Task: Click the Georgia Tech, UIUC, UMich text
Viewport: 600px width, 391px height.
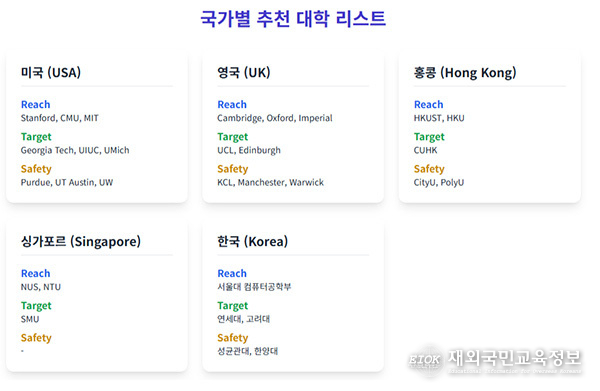Action: pyautogui.click(x=75, y=150)
